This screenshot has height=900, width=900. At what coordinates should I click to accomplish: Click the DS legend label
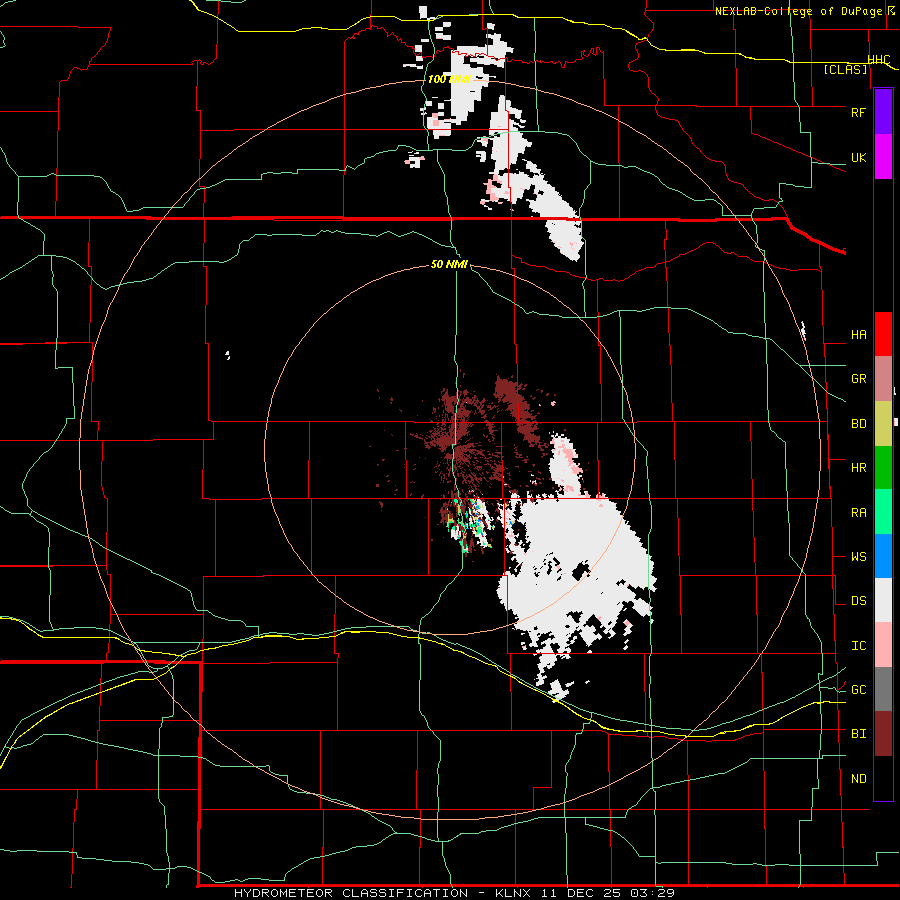[858, 601]
